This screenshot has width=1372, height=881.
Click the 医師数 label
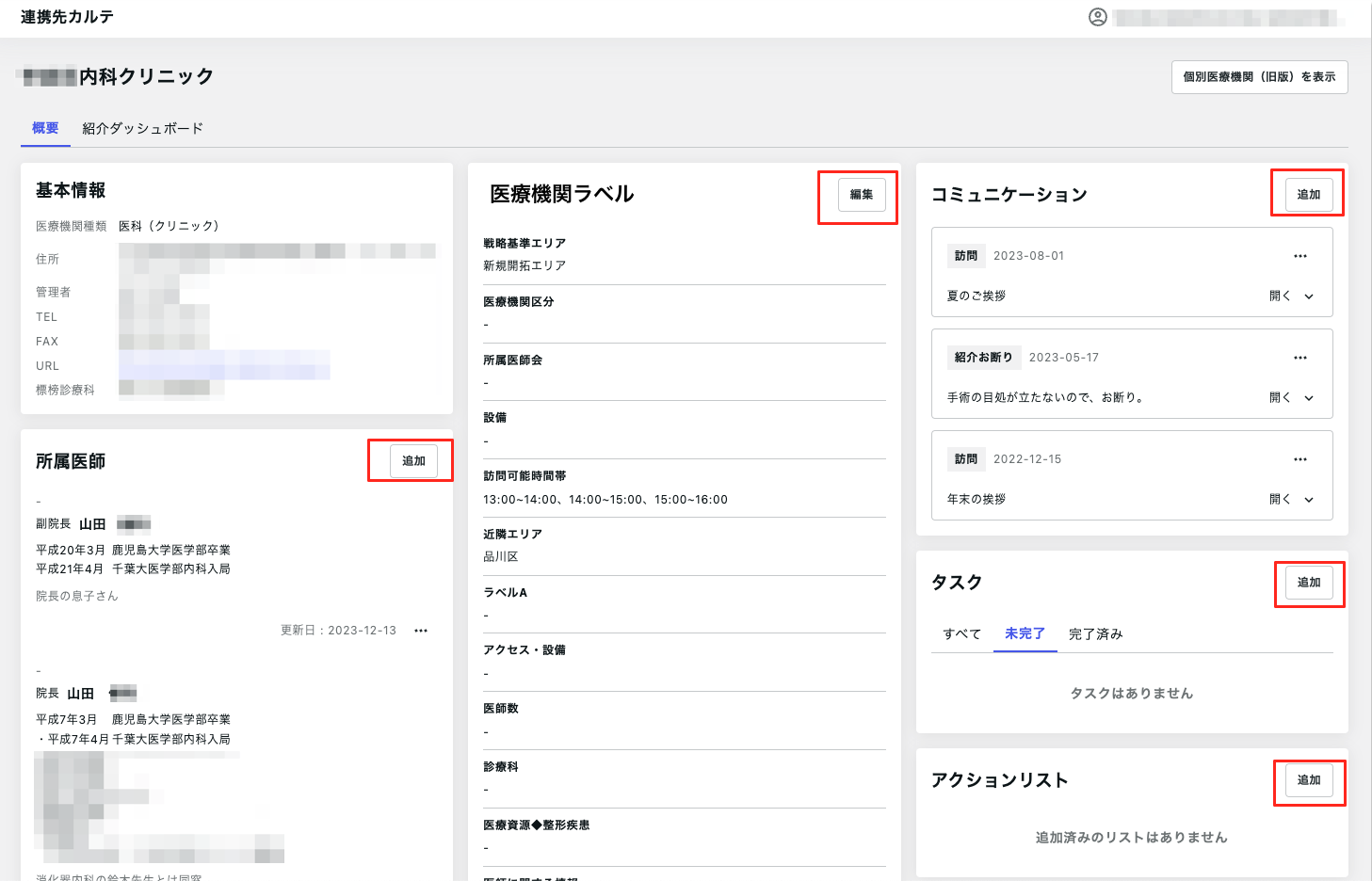pos(501,709)
